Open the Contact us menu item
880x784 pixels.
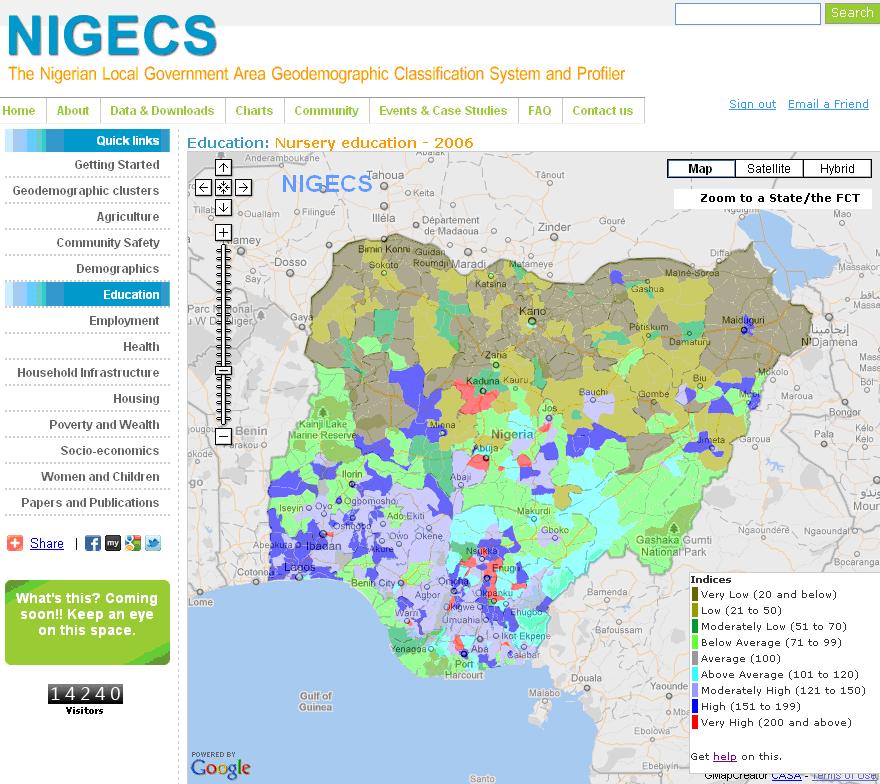[x=603, y=111]
